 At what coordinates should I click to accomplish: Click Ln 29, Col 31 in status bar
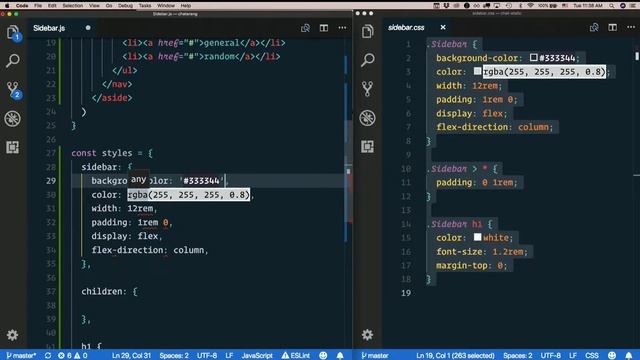coord(131,356)
